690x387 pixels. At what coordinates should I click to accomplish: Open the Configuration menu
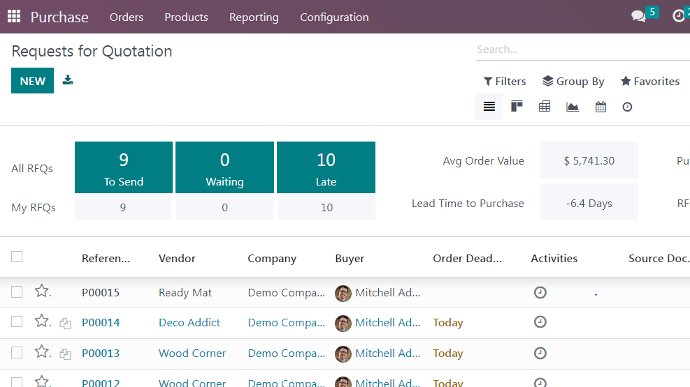334,17
